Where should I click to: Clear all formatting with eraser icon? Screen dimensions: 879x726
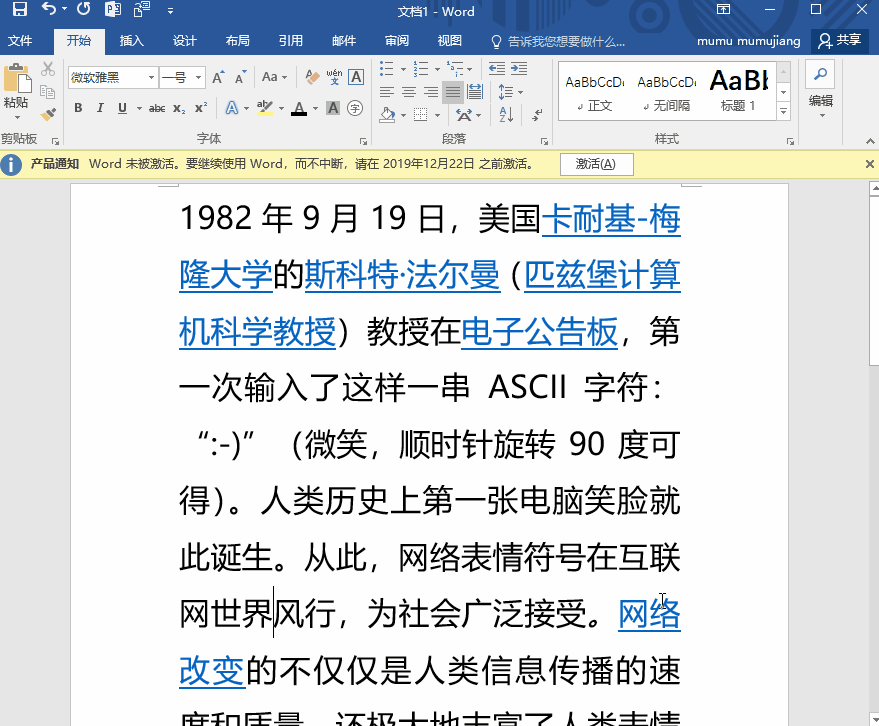click(x=312, y=77)
